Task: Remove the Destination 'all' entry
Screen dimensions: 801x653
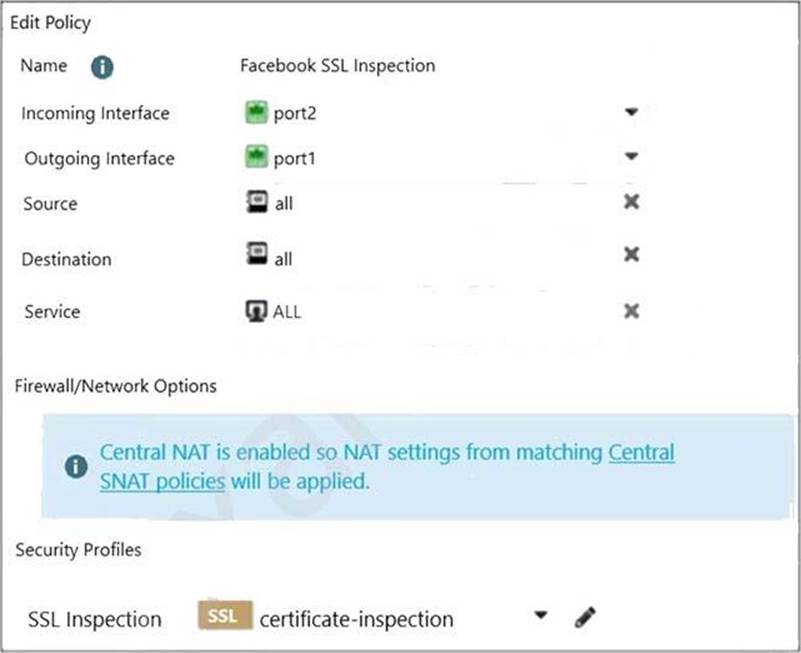Action: 631,255
